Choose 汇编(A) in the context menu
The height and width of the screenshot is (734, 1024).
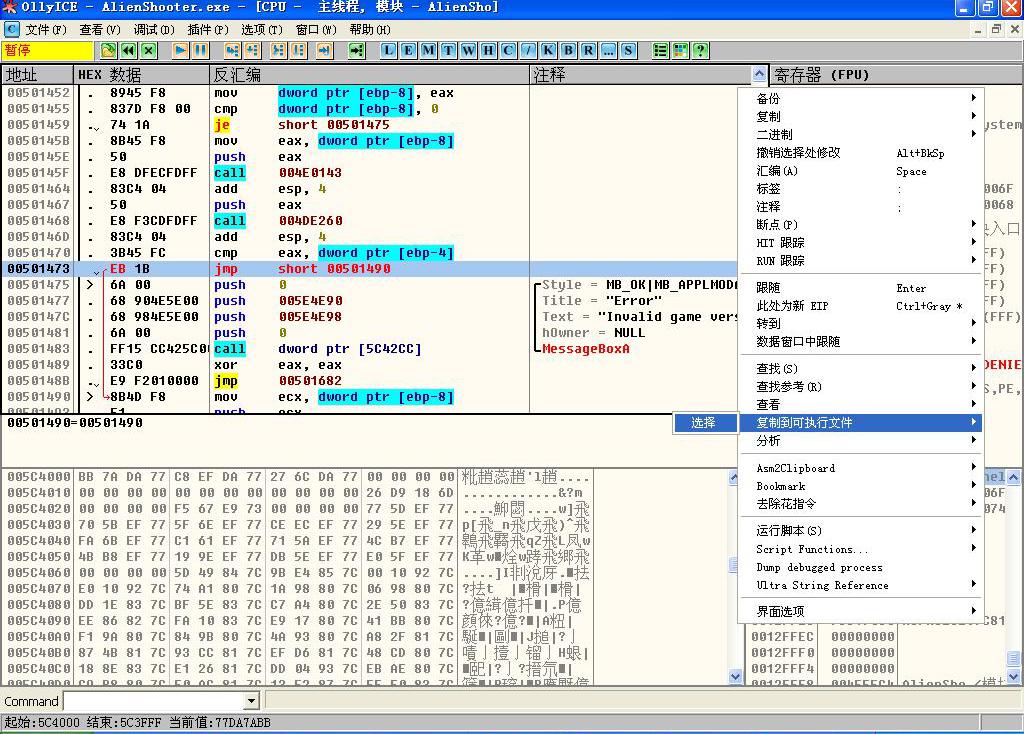(860, 171)
